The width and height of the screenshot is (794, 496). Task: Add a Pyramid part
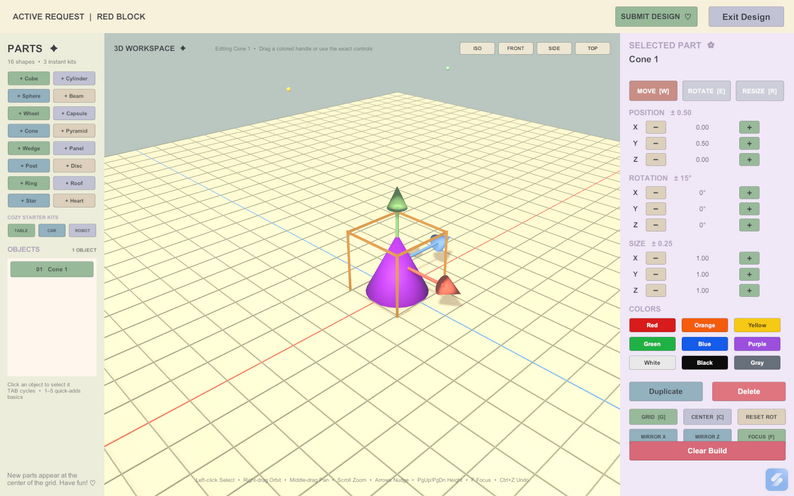pos(74,131)
